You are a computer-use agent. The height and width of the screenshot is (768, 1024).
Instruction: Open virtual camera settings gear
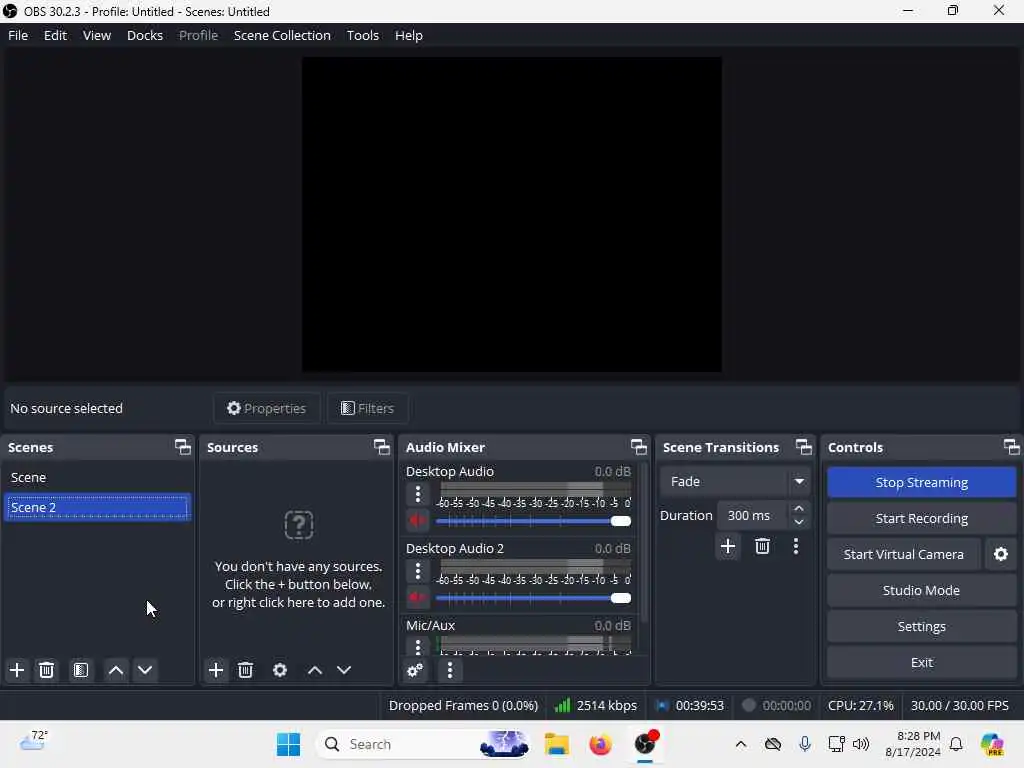tap(1000, 554)
